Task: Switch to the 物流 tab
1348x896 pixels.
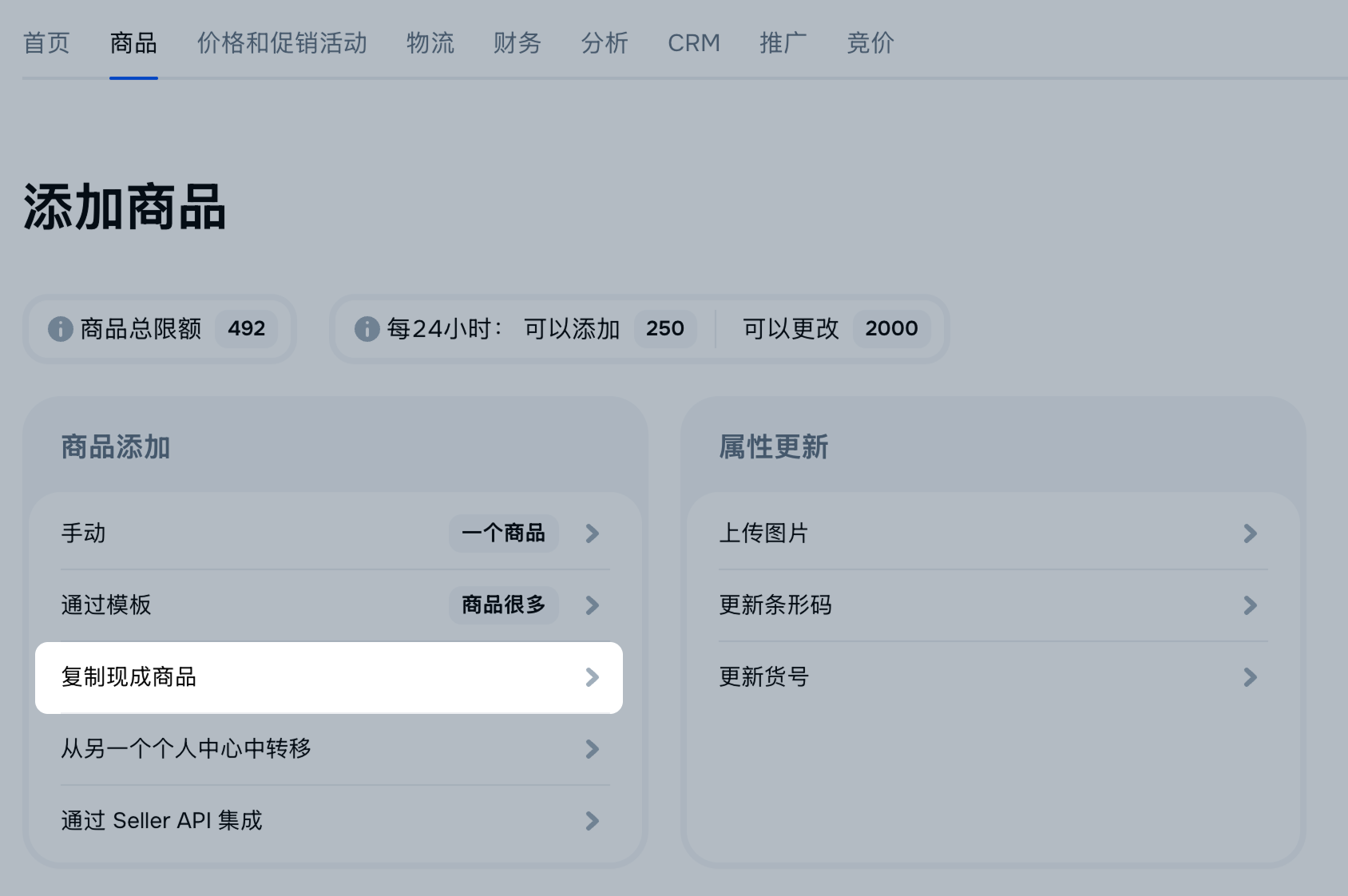Action: [x=430, y=43]
